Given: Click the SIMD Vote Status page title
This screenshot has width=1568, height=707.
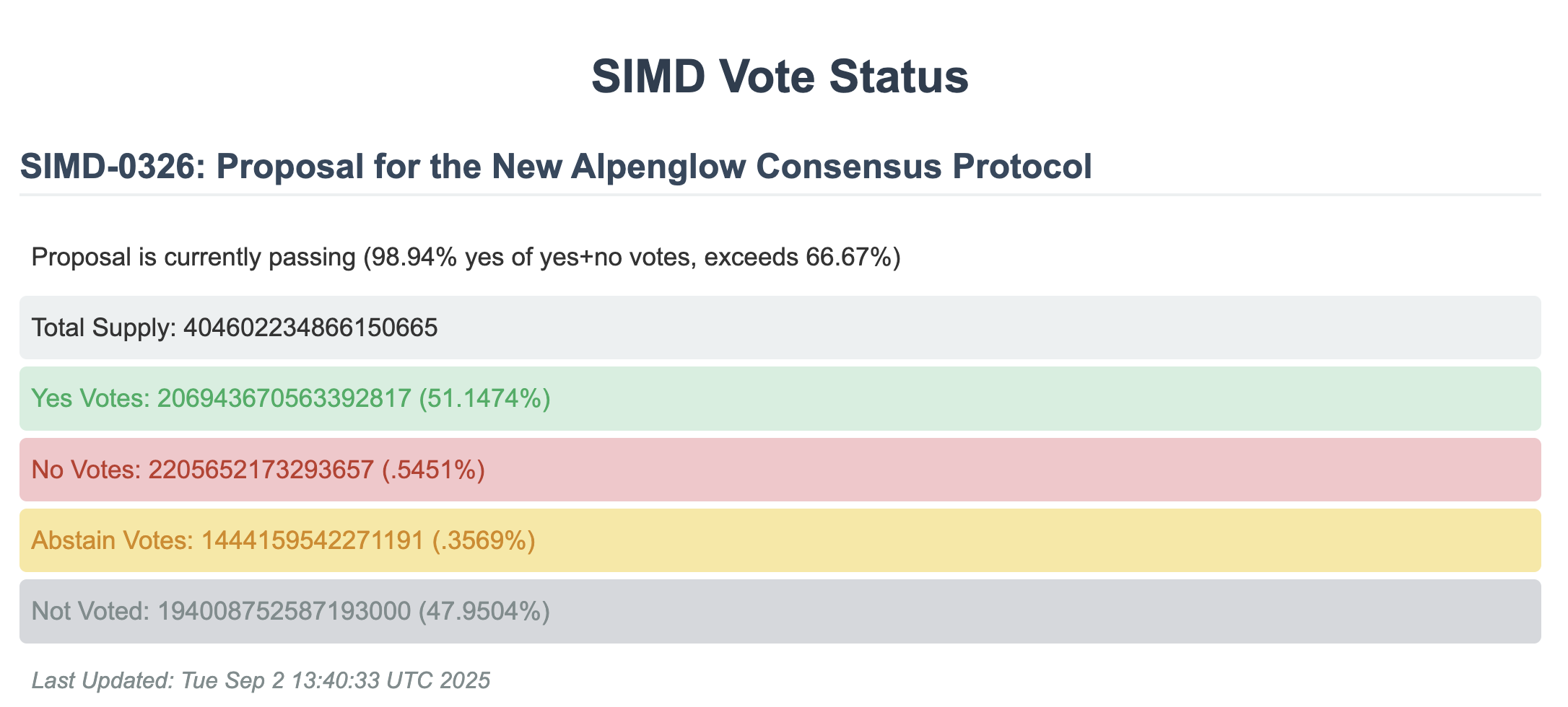Looking at the screenshot, I should click(x=780, y=76).
